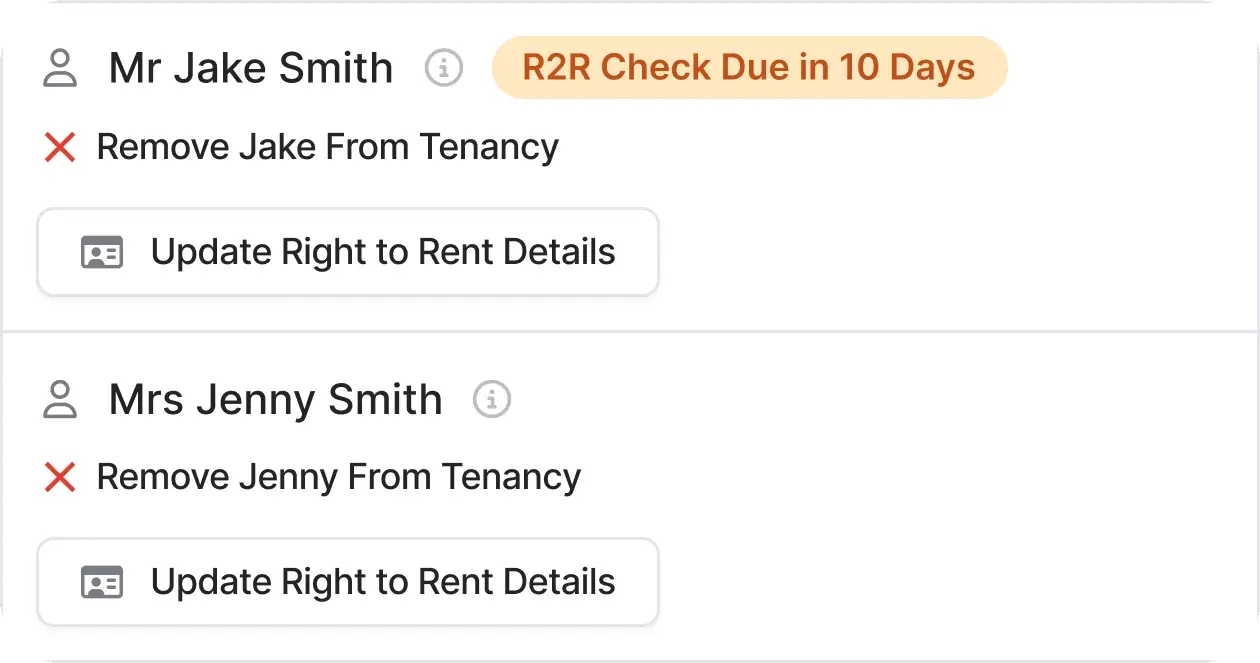The width and height of the screenshot is (1260, 663).
Task: Click Update Right to Rent Details for Jake
Action: tap(348, 252)
